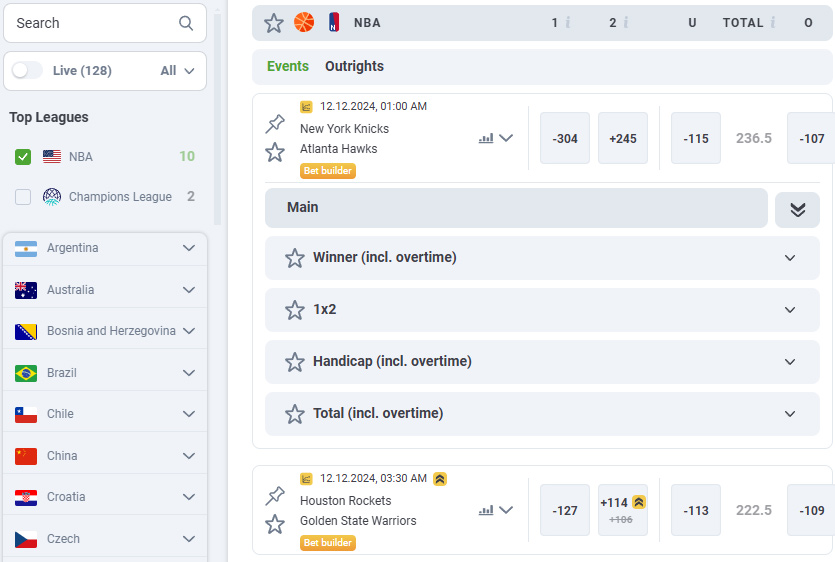Viewport: 835px width, 562px height.
Task: Expand Rockets vs Warriors markets chevron
Action: tap(506, 510)
